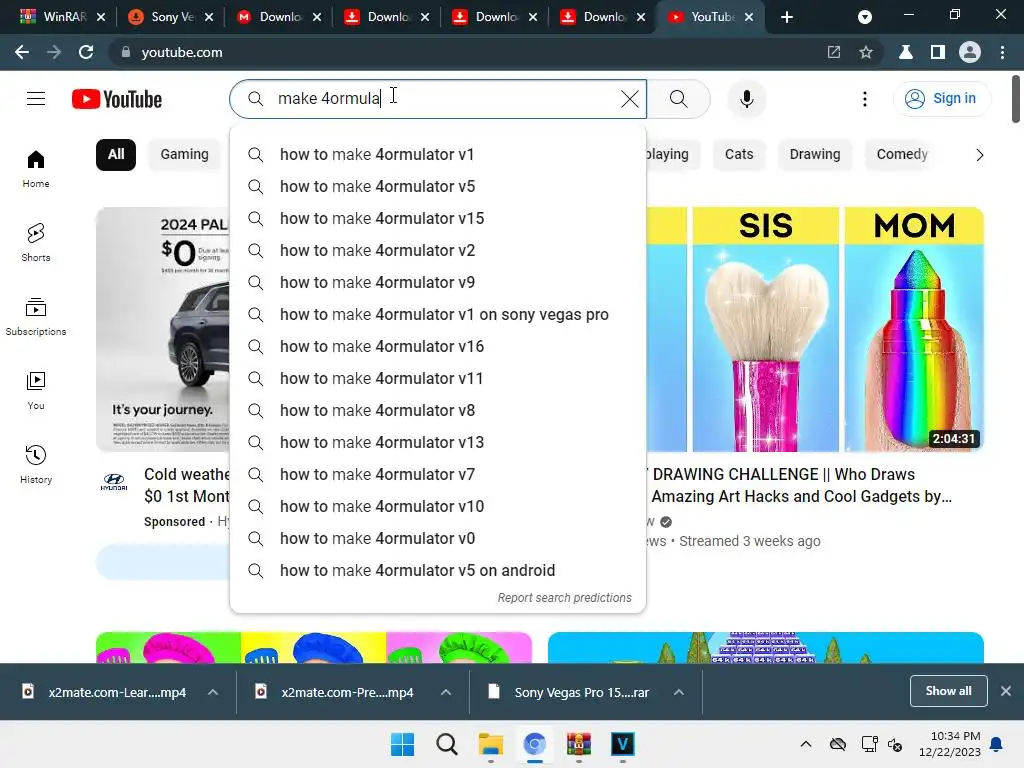Open the SIS MOM drawing challenge thumbnail
This screenshot has height=768, width=1024.
(815, 329)
